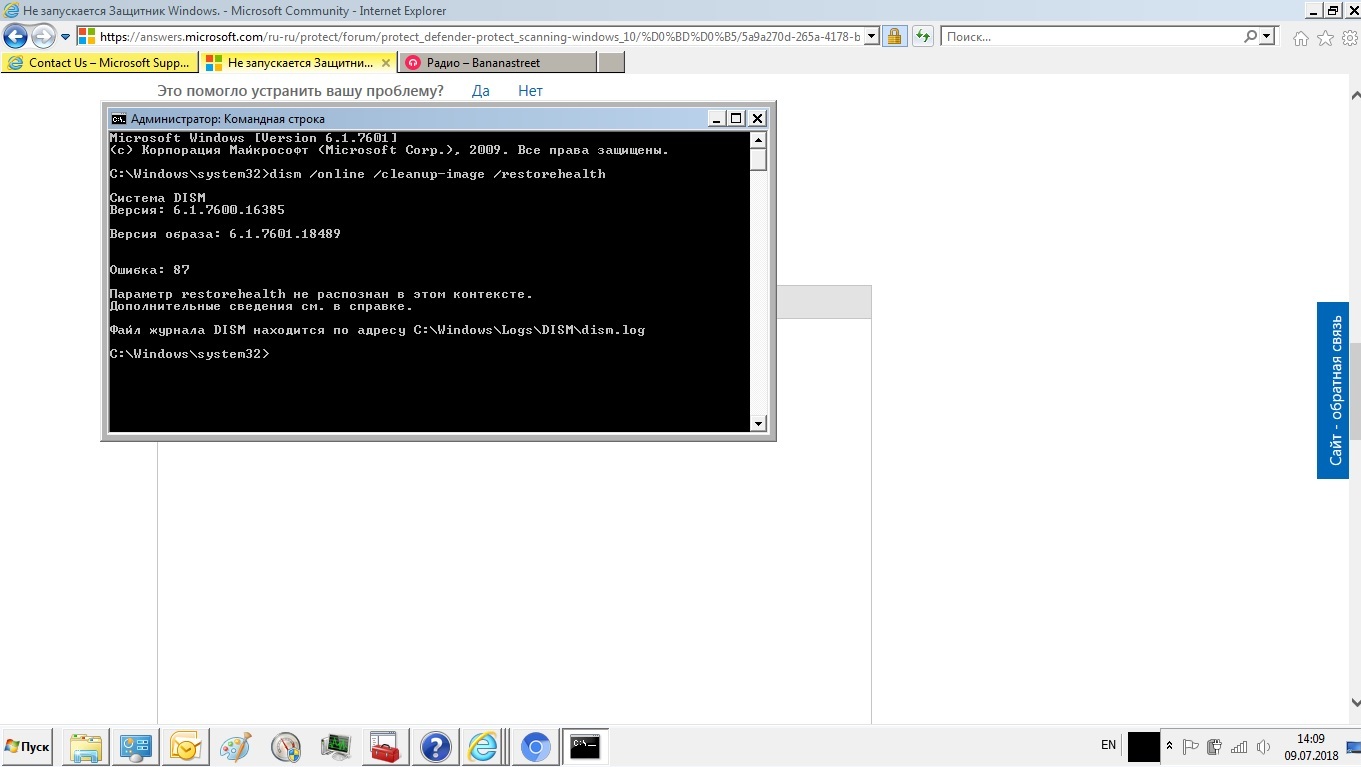This screenshot has height=767, width=1361.
Task: Open the Сайт - обратная связь panel
Action: [1333, 390]
